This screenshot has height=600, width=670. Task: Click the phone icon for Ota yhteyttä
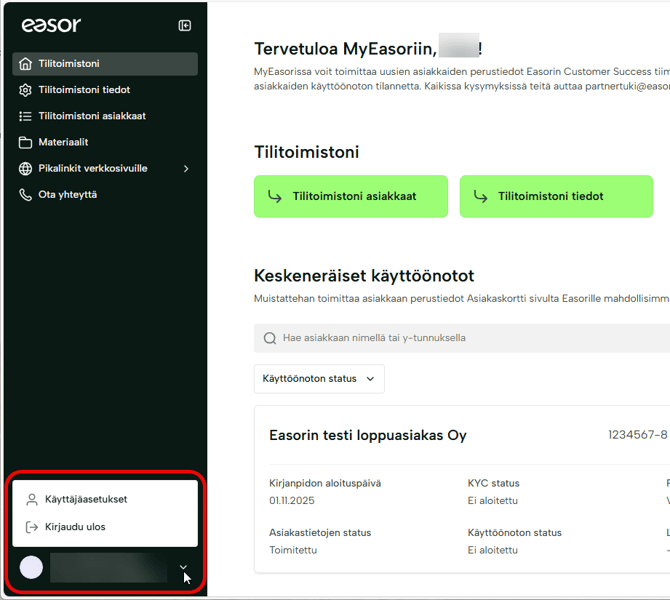(x=25, y=195)
